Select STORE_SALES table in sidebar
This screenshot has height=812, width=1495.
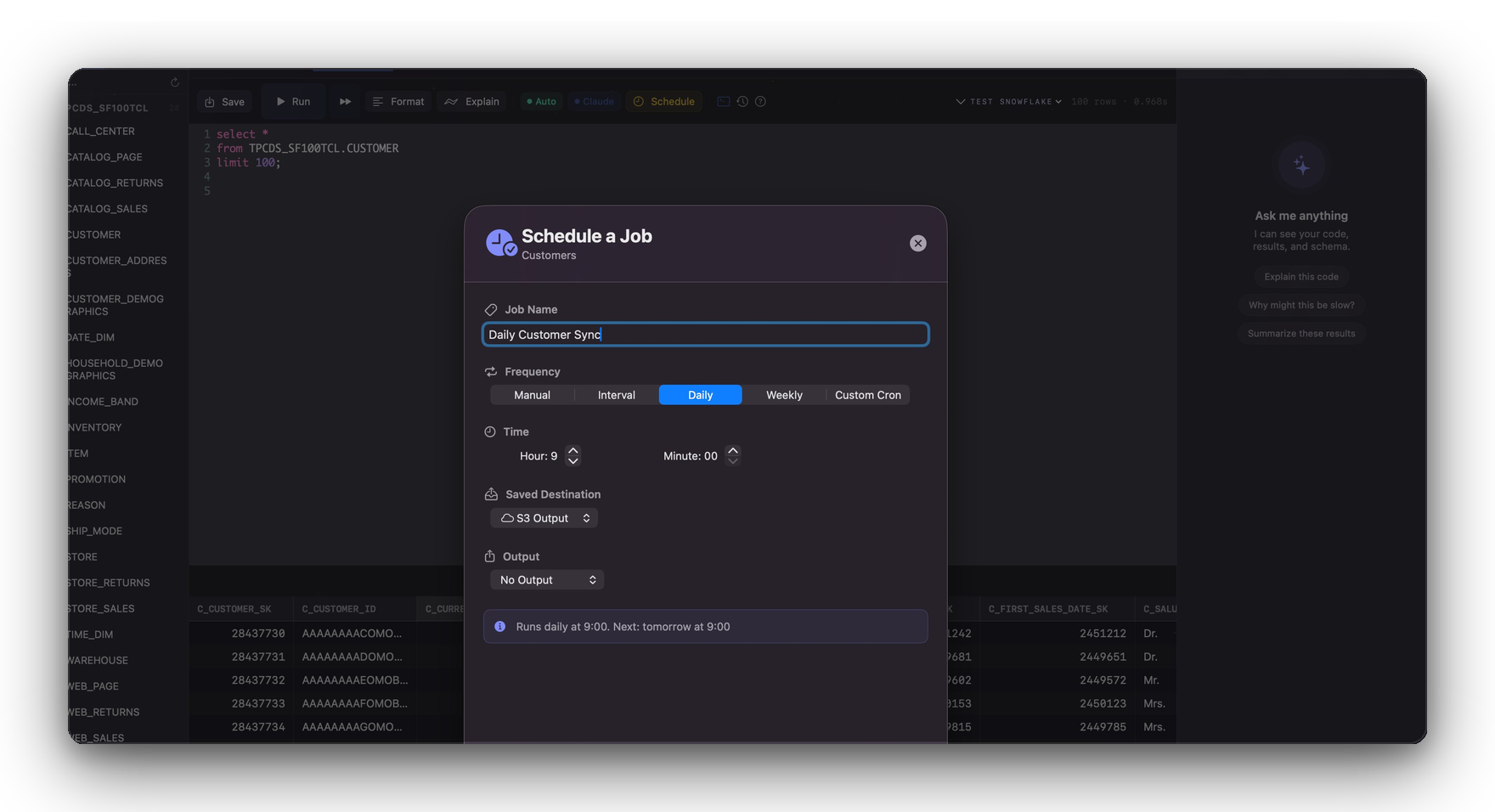coord(101,609)
